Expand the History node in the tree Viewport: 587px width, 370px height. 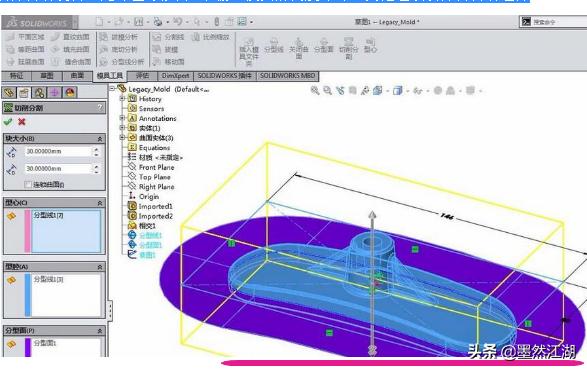[122, 98]
